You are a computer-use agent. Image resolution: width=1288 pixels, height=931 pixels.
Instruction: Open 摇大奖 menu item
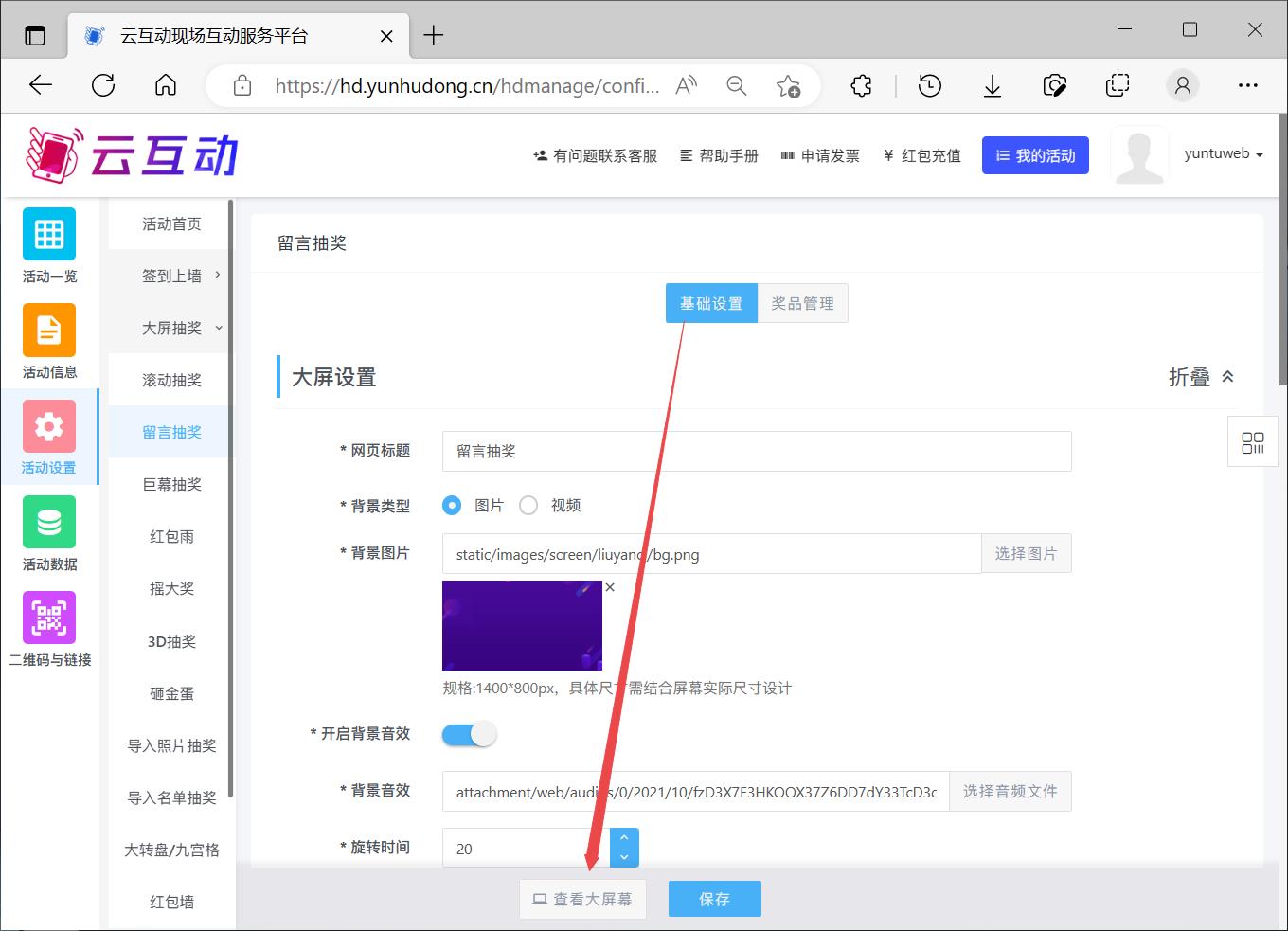pyautogui.click(x=171, y=588)
